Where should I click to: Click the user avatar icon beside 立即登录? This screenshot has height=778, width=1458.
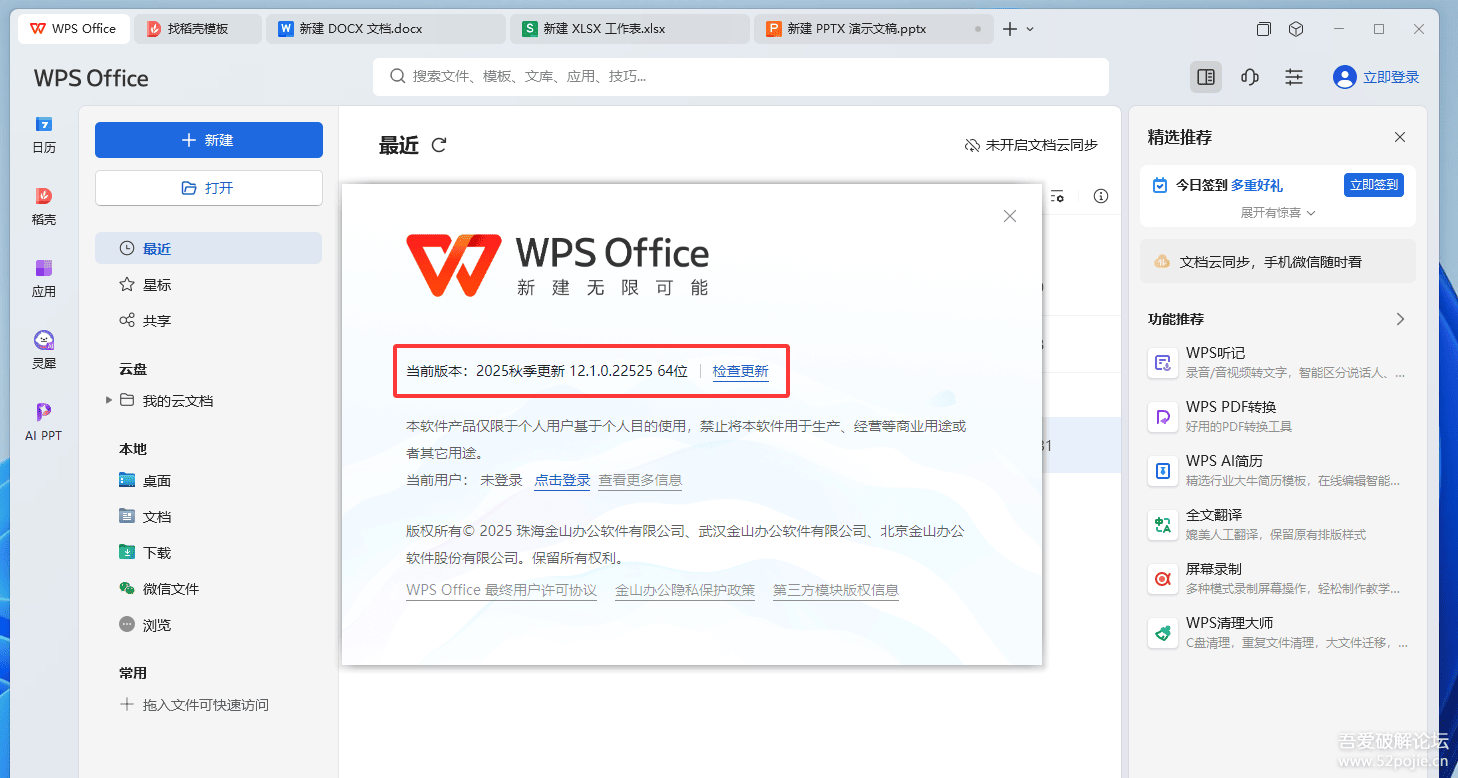click(x=1345, y=77)
